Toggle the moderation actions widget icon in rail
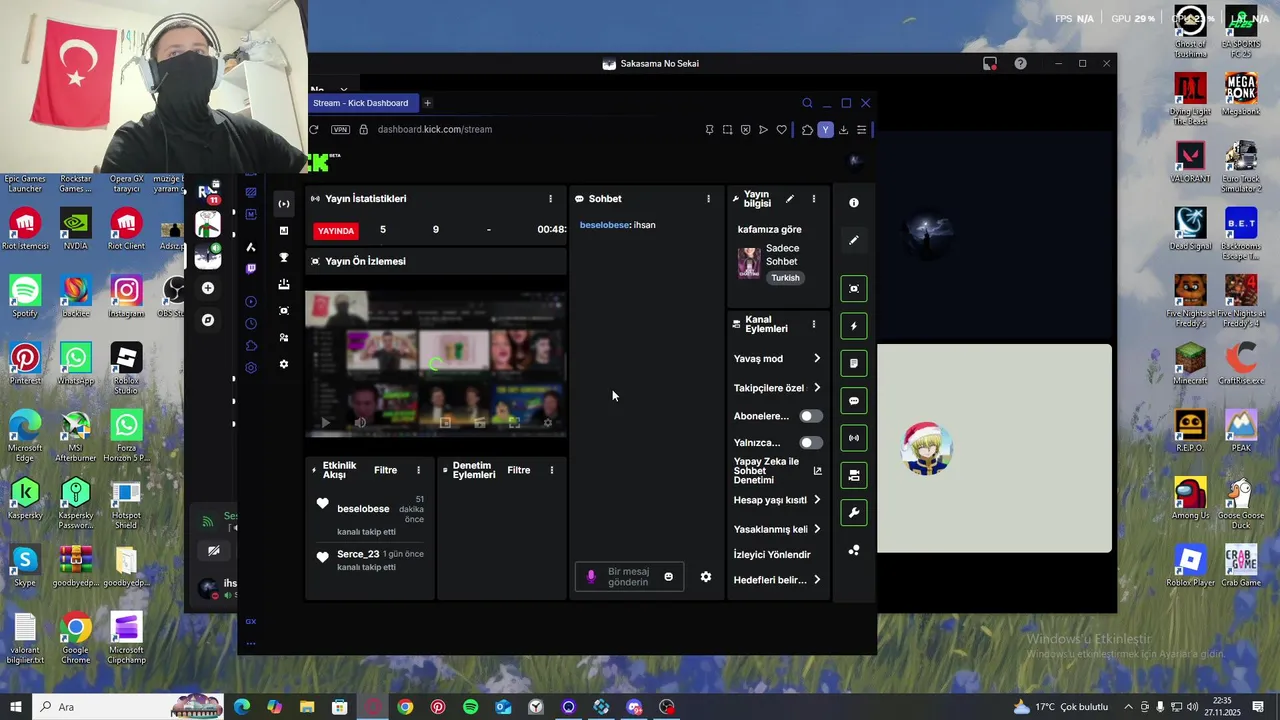Viewport: 1280px width, 720px height. coord(854,363)
